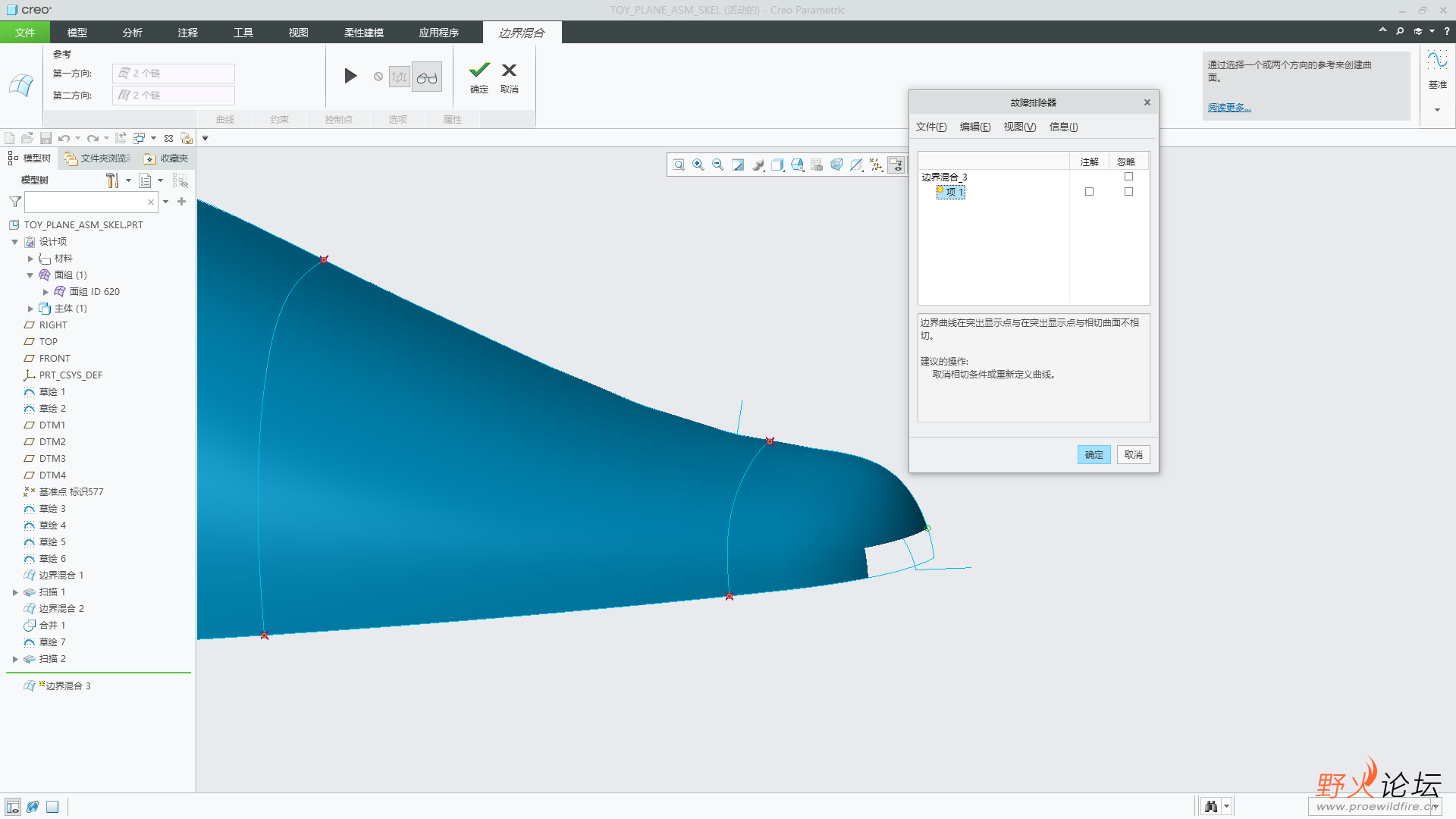Switch to the 柔性建模 ribbon tab
The image size is (1456, 819).
[x=364, y=33]
